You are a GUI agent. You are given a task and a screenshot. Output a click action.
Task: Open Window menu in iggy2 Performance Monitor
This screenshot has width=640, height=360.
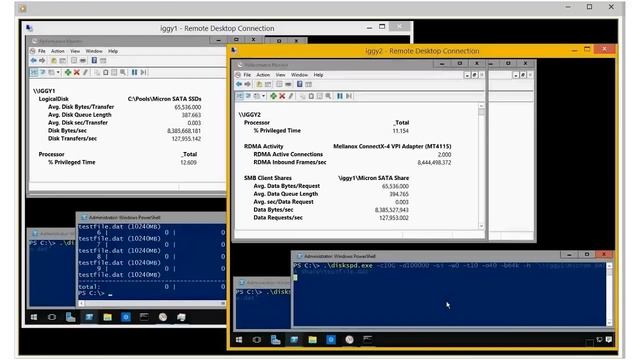point(299,75)
